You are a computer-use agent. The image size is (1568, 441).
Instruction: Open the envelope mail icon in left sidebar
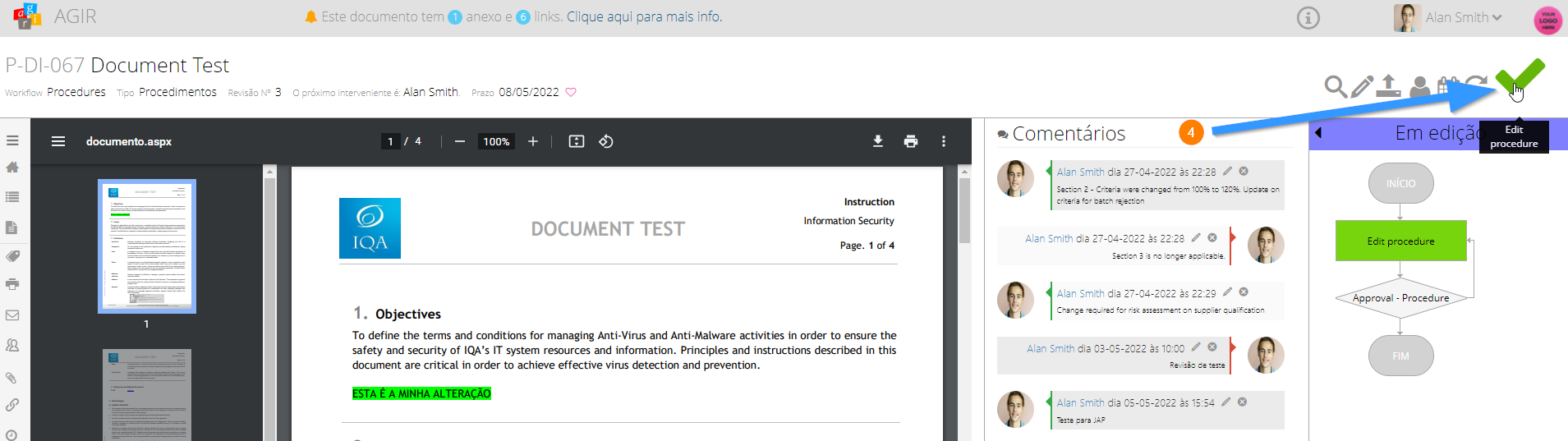point(12,315)
